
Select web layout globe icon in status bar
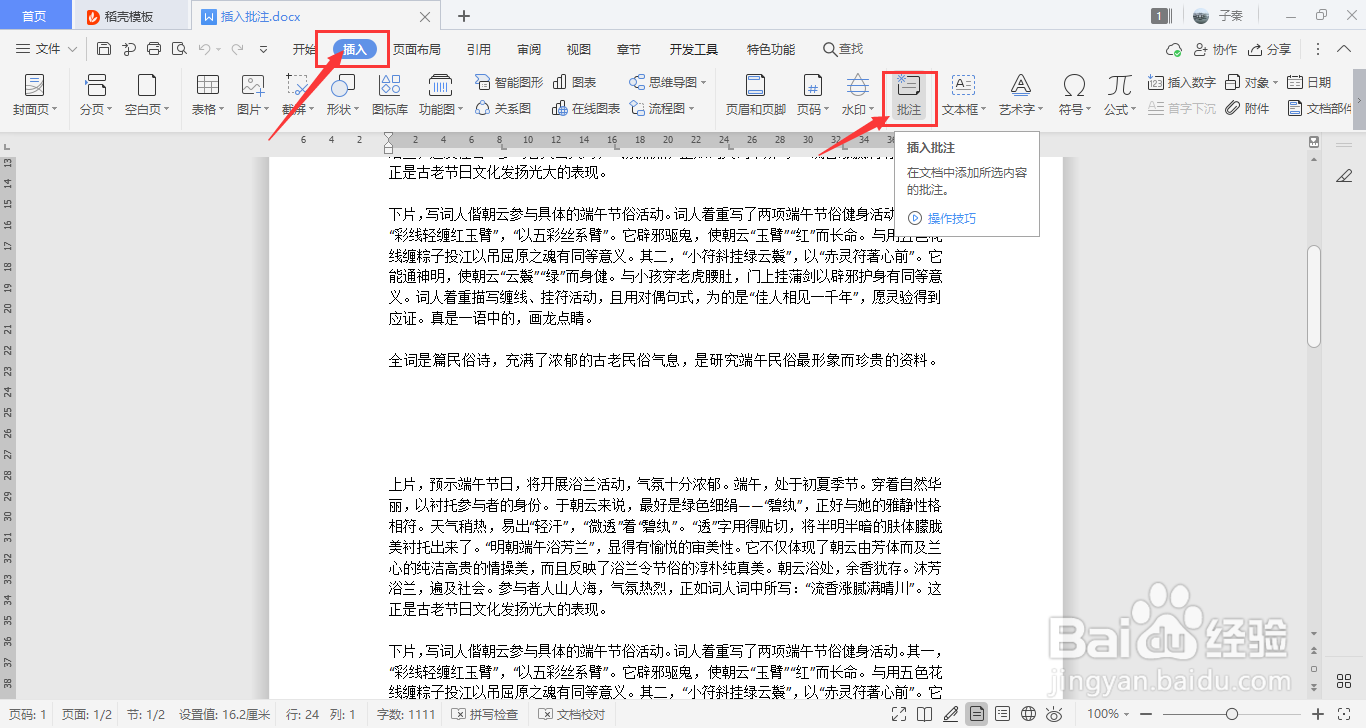tap(1028, 714)
